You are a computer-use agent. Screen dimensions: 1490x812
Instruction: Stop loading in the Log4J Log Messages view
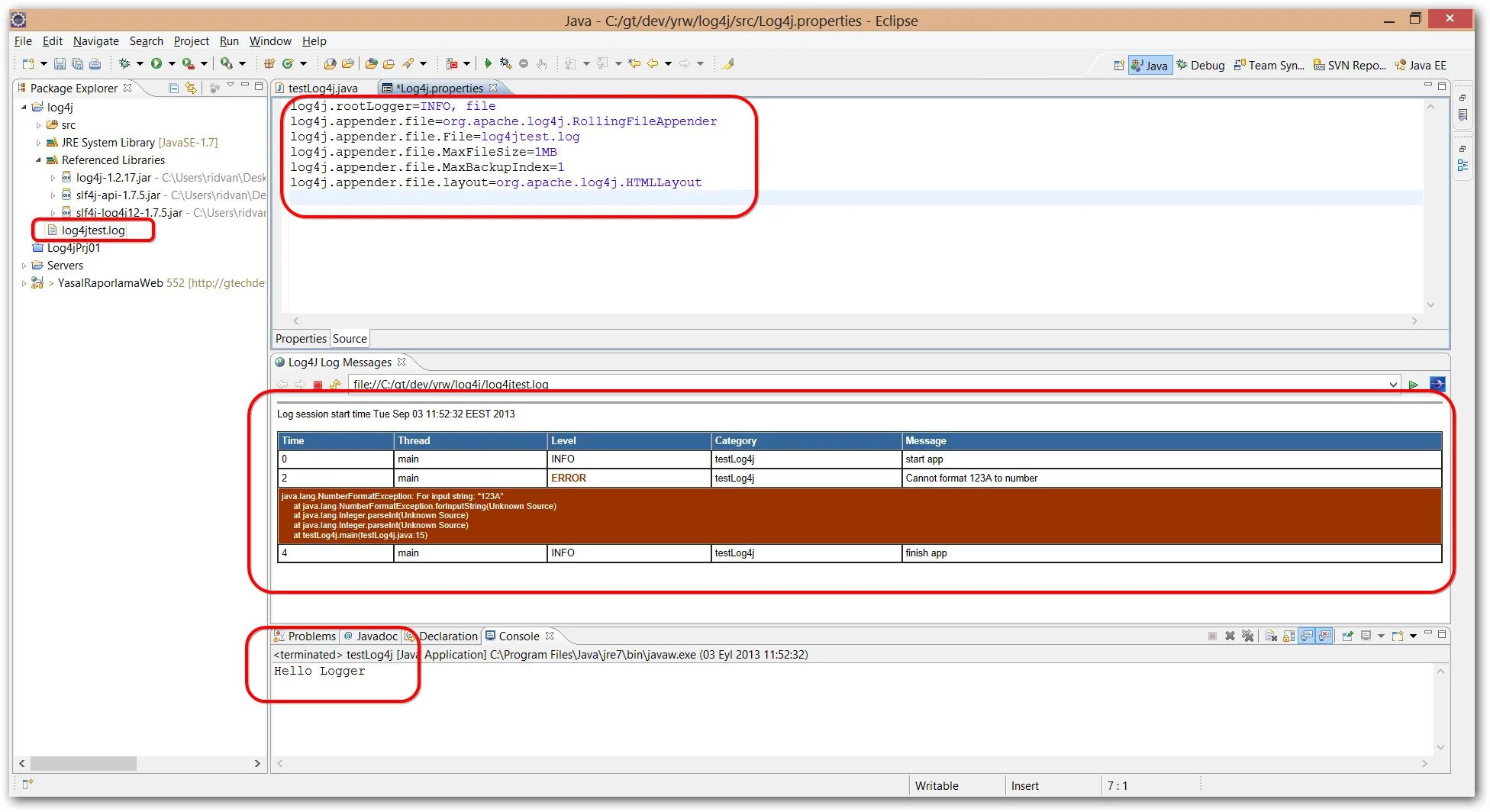click(x=318, y=385)
